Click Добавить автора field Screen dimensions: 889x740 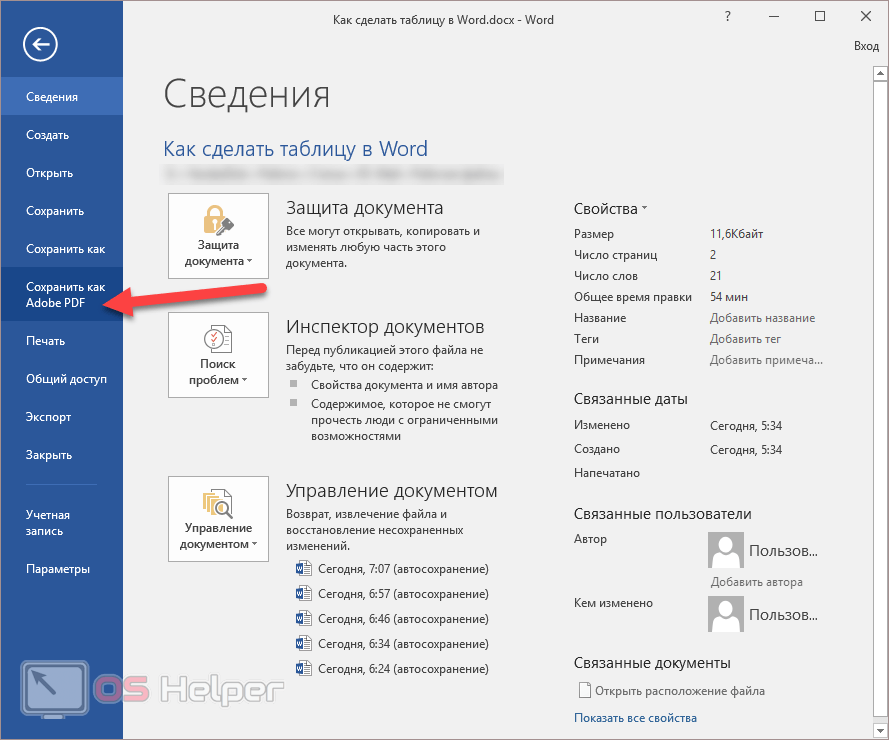(756, 582)
